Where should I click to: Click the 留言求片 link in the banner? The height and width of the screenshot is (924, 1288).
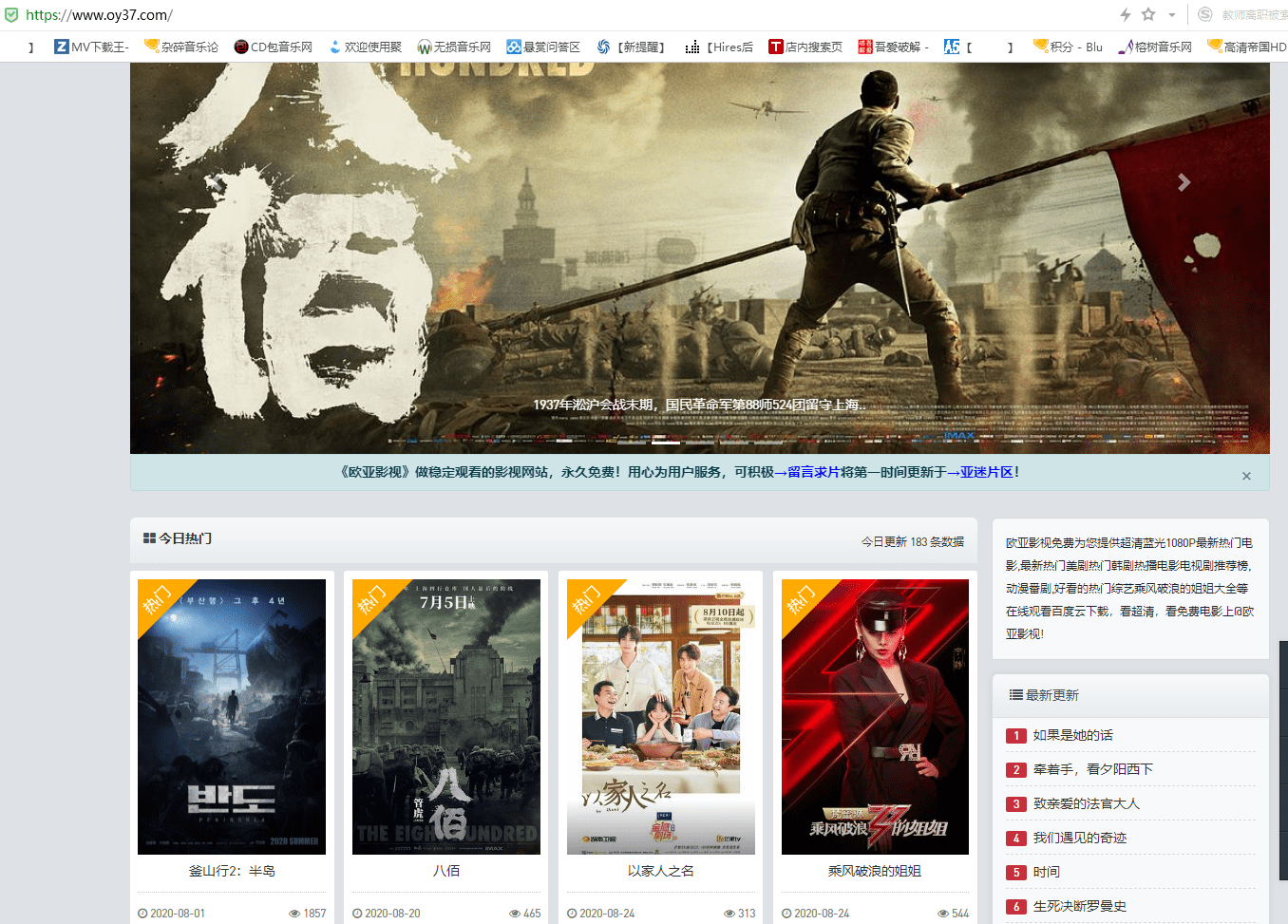click(813, 472)
